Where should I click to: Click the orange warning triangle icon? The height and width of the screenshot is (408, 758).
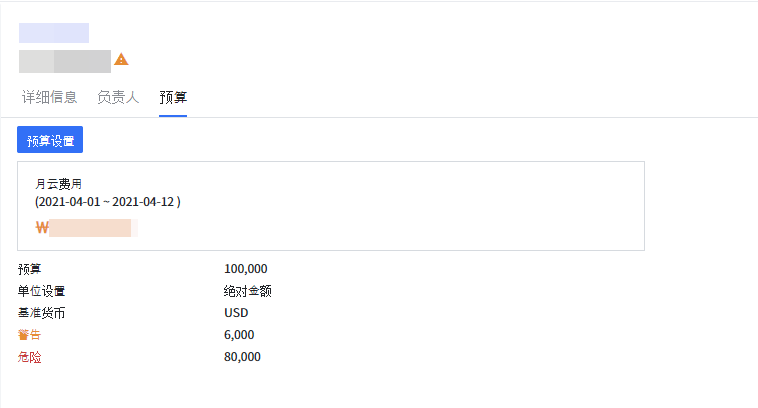coord(121,60)
